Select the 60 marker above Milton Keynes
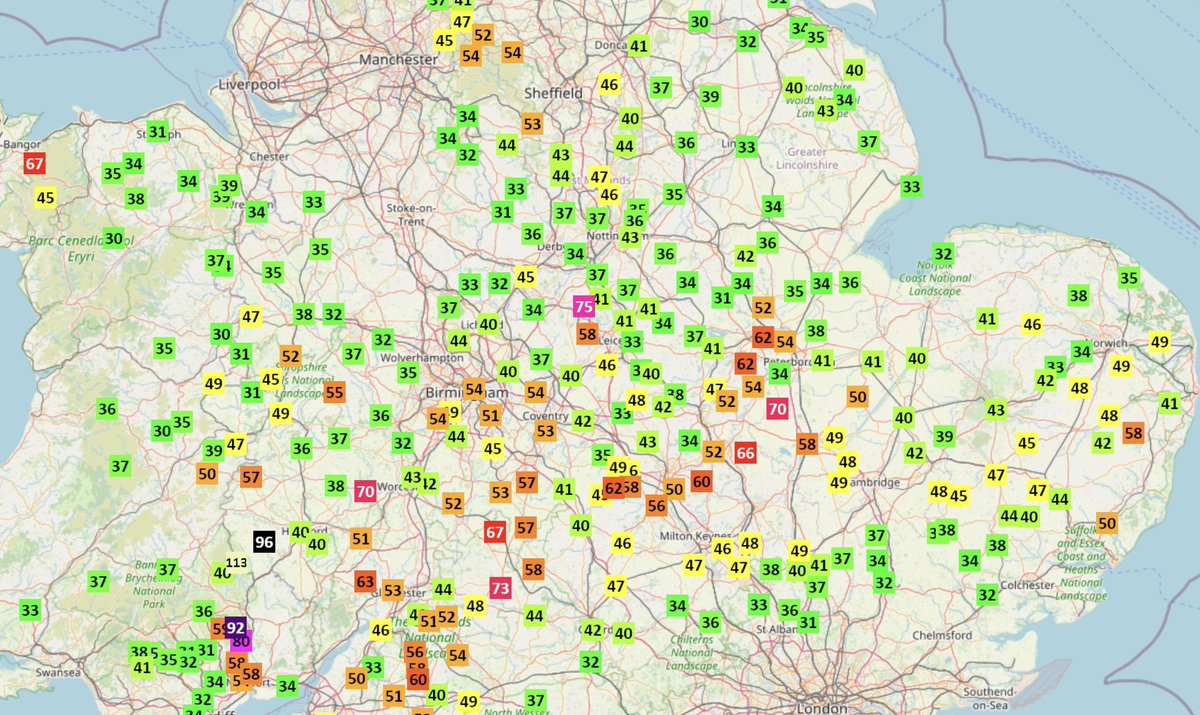Screen dimensions: 1200x715 (701, 482)
